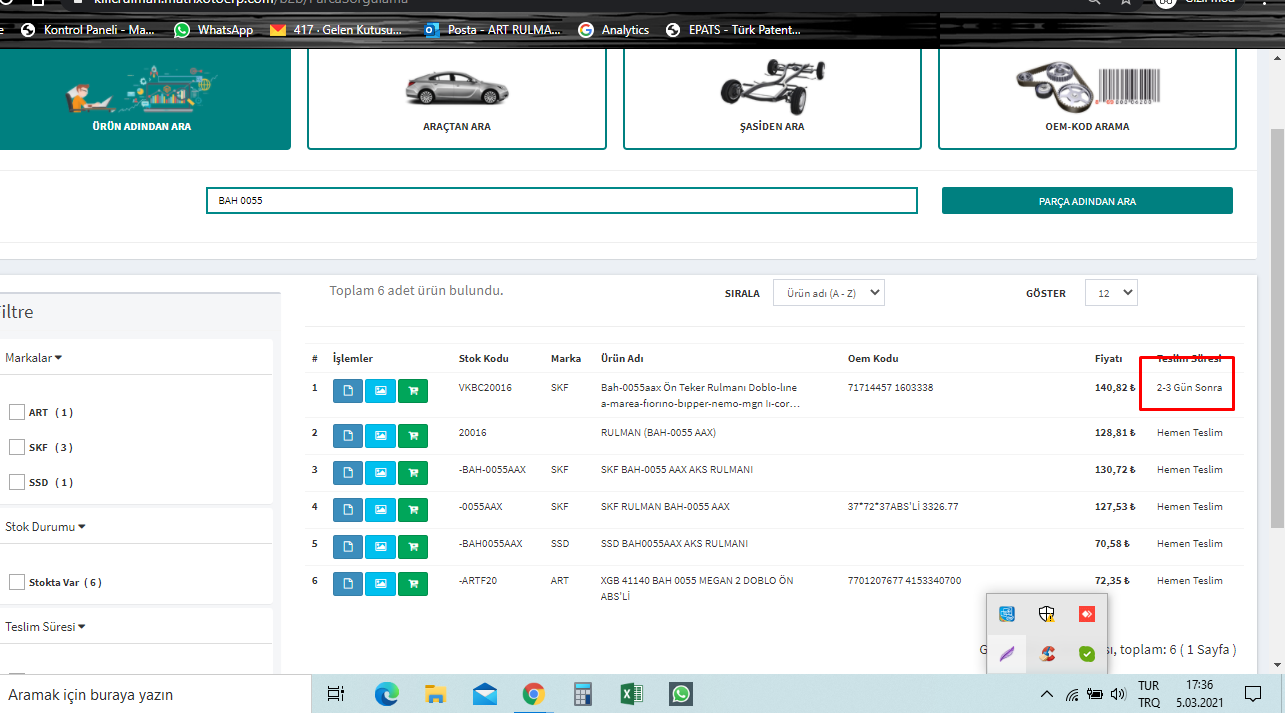
Task: Check the SKF brand filter
Action: tap(17, 447)
